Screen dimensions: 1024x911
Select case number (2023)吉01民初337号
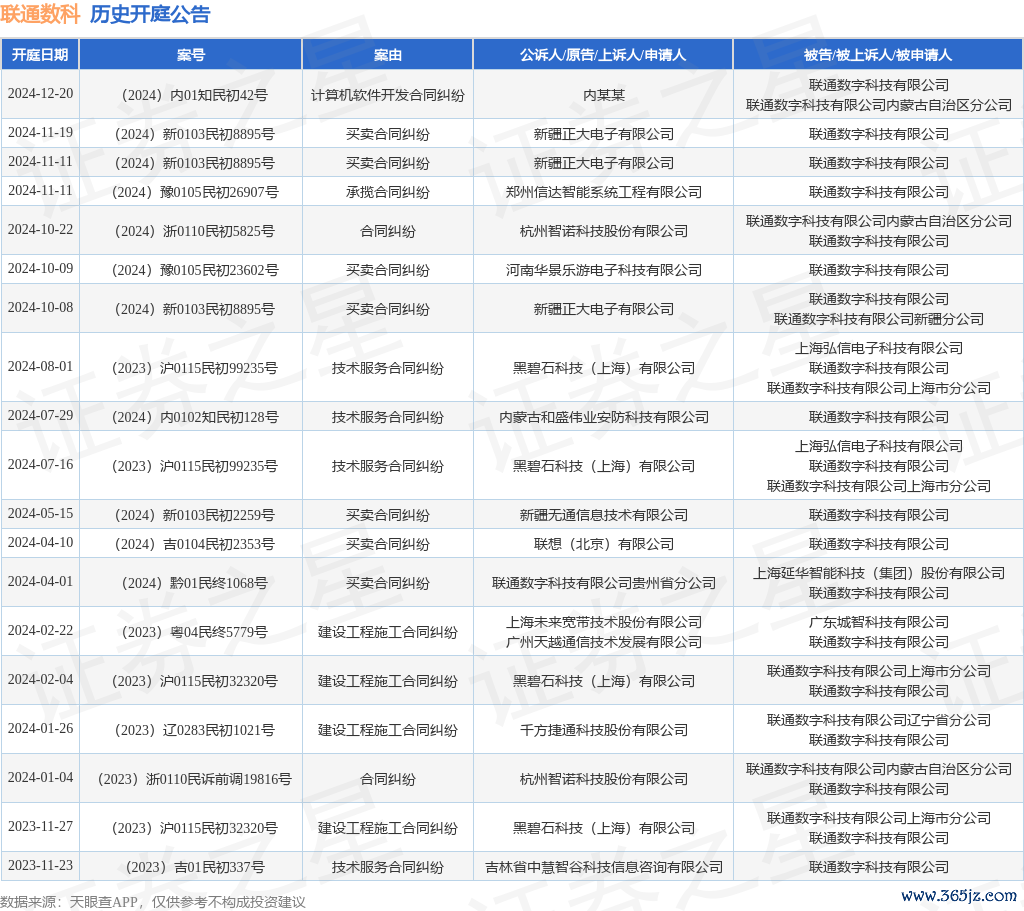pos(195,867)
